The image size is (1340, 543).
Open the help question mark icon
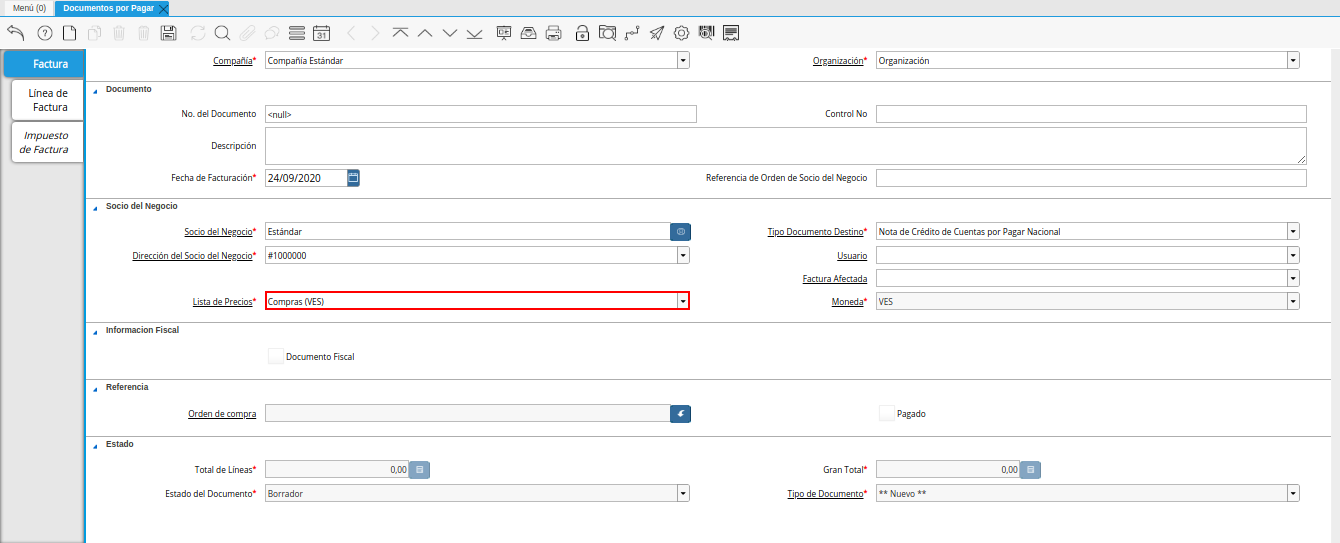click(x=44, y=33)
